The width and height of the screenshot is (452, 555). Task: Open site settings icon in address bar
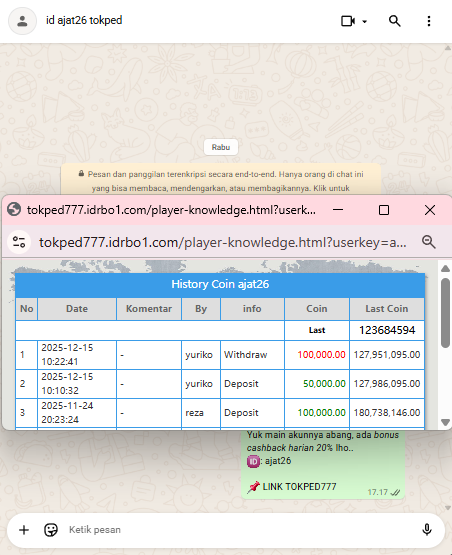click(x=19, y=242)
